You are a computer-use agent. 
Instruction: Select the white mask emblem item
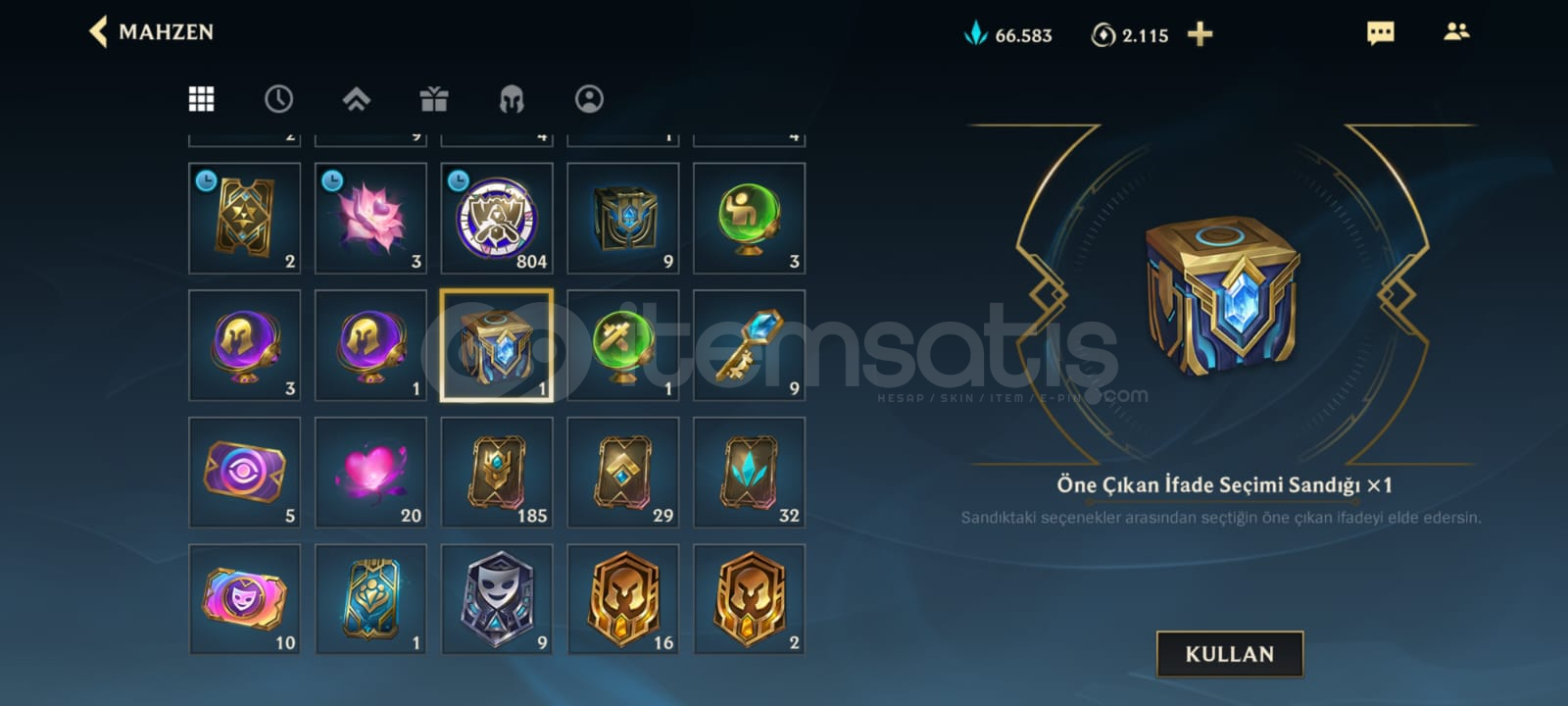[x=497, y=599]
